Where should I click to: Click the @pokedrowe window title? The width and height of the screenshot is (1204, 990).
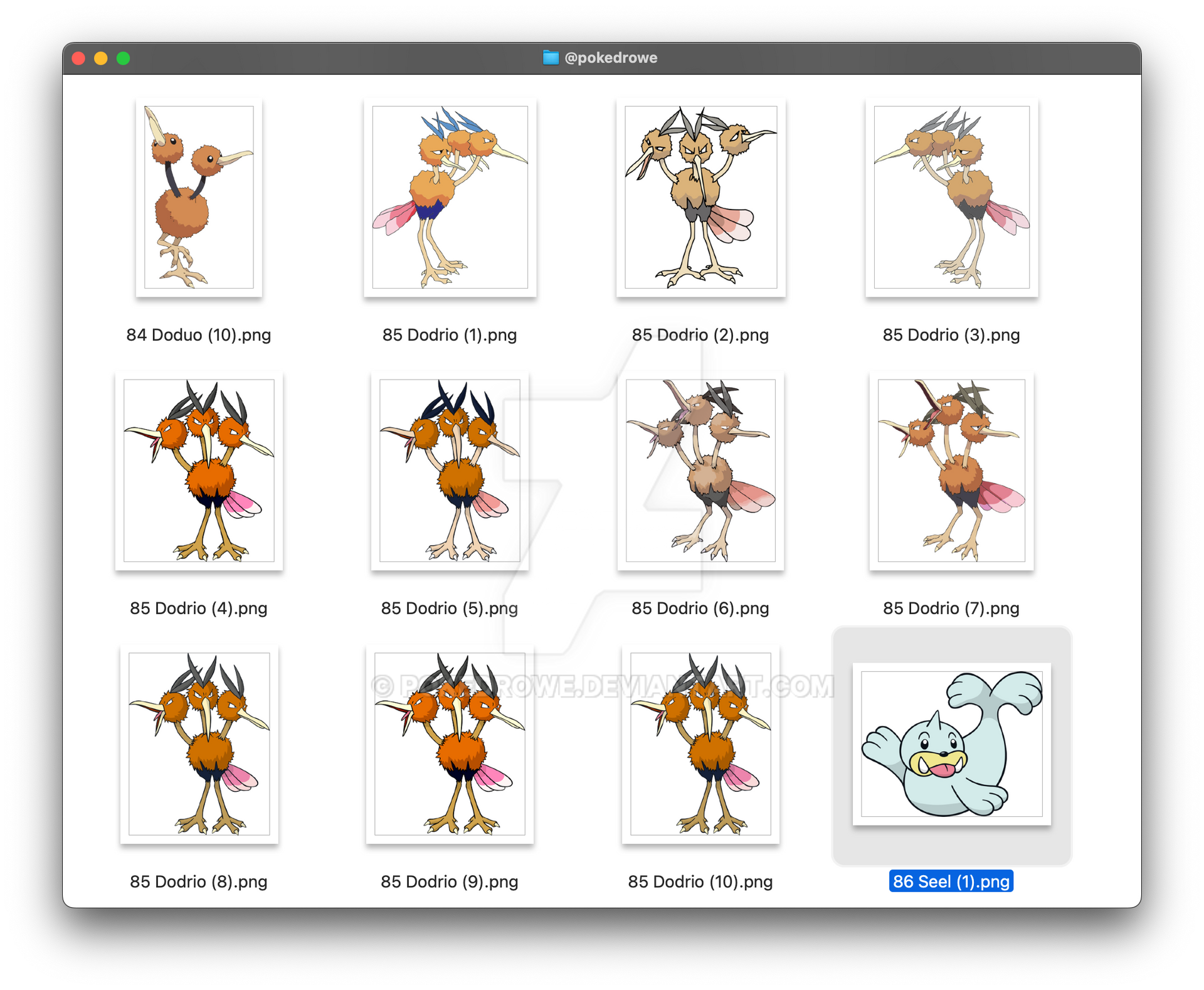click(611, 58)
